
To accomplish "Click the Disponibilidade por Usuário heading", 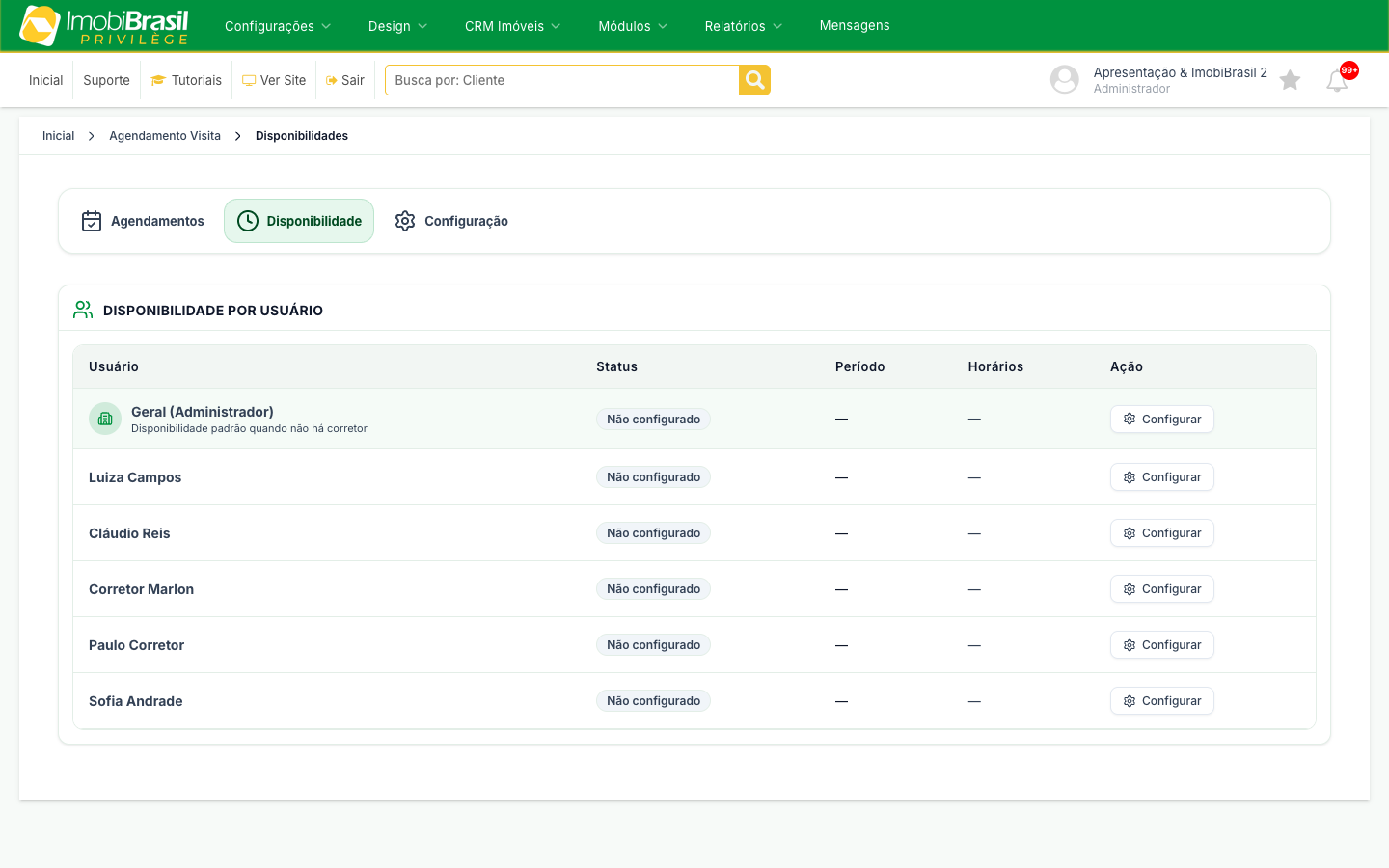I will click(x=213, y=311).
